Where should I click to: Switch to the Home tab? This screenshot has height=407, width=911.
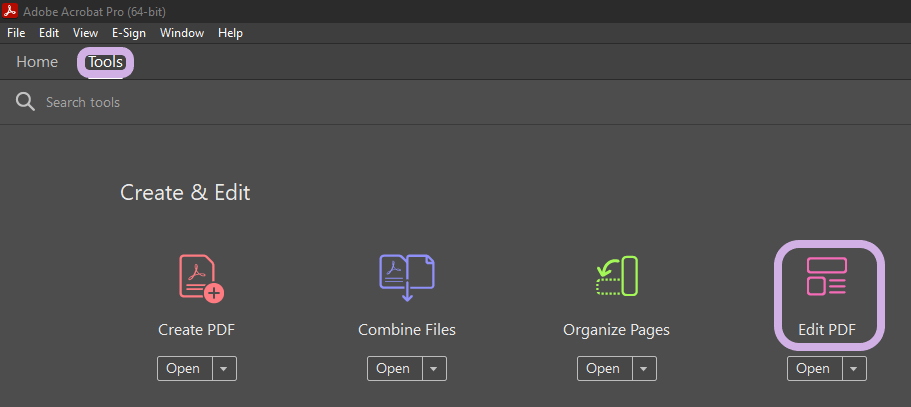click(x=37, y=62)
